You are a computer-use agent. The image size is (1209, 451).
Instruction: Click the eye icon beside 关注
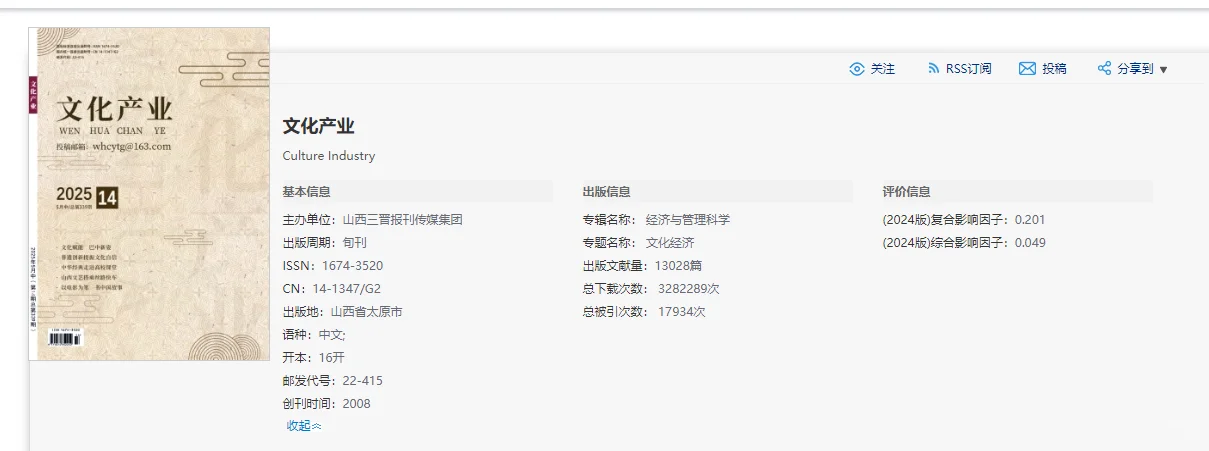pyautogui.click(x=856, y=69)
